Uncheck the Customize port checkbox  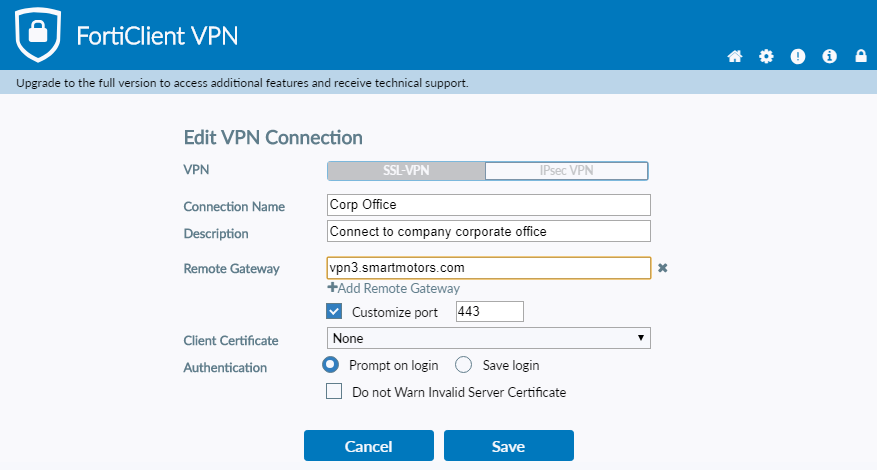click(x=335, y=312)
